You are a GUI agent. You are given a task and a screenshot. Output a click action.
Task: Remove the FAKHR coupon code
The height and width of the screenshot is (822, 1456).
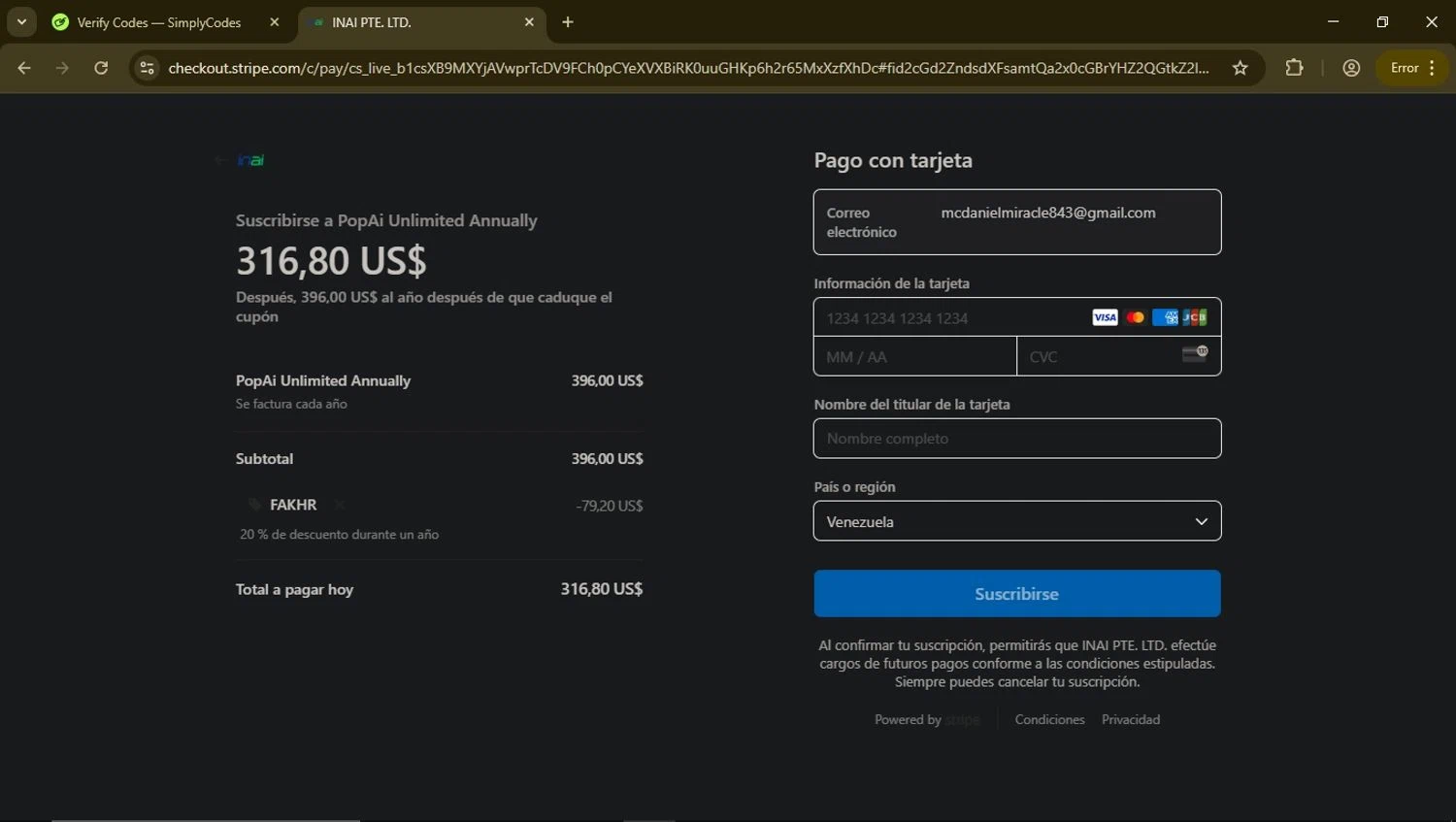(x=340, y=505)
